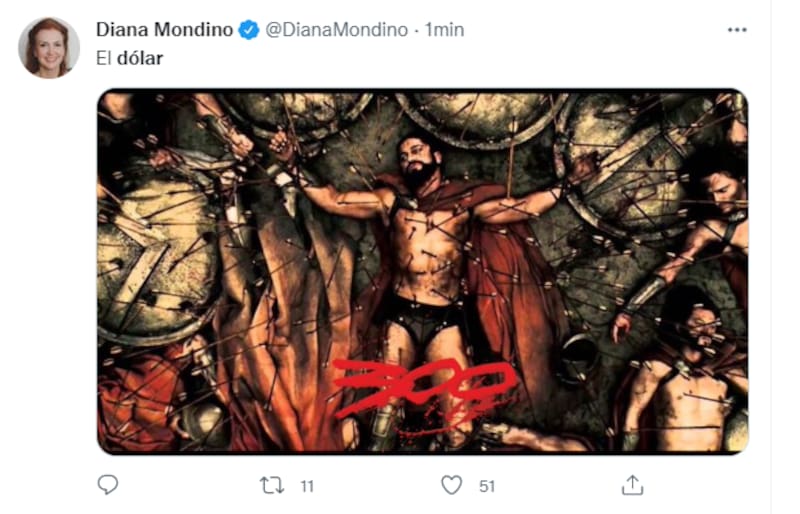Visit the @DianaMondino handle link

(336, 30)
